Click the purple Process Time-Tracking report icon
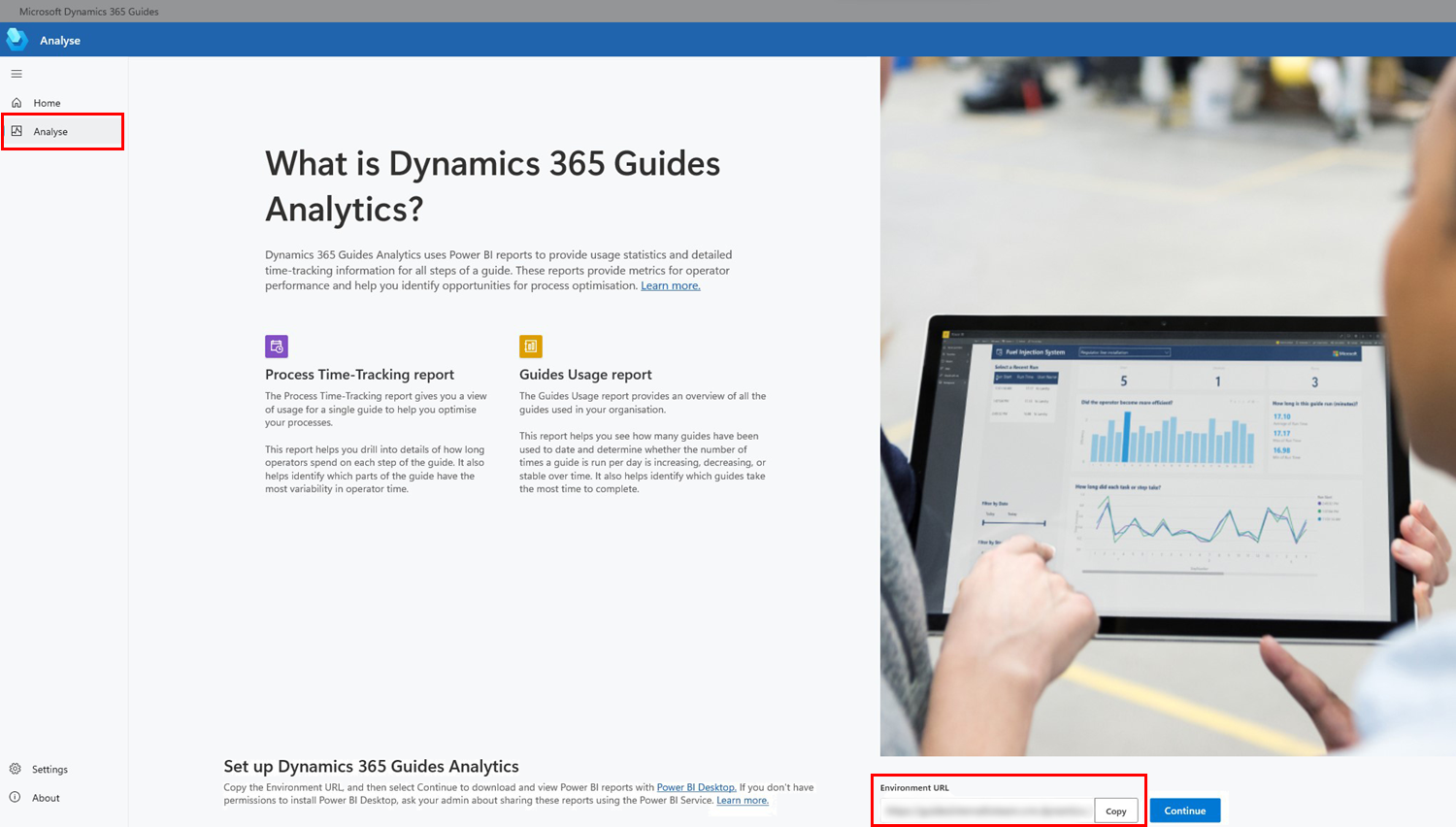This screenshot has width=1456, height=827. pyautogui.click(x=277, y=347)
